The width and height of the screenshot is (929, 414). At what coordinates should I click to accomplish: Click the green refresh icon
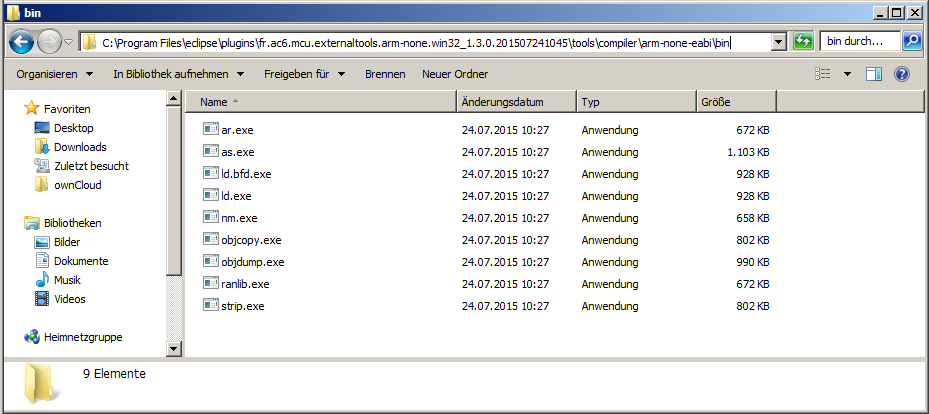(802, 41)
